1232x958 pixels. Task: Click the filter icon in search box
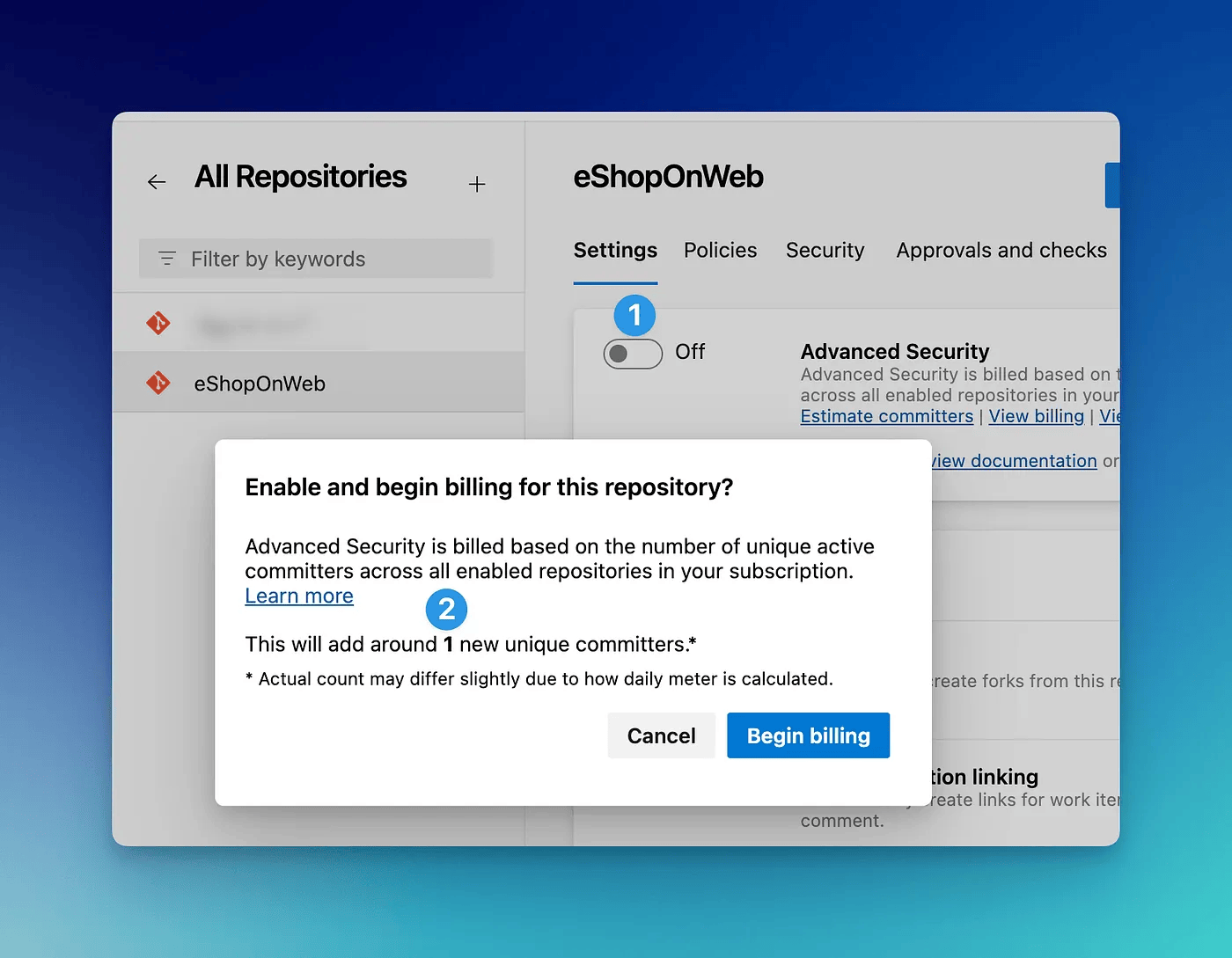pyautogui.click(x=167, y=259)
